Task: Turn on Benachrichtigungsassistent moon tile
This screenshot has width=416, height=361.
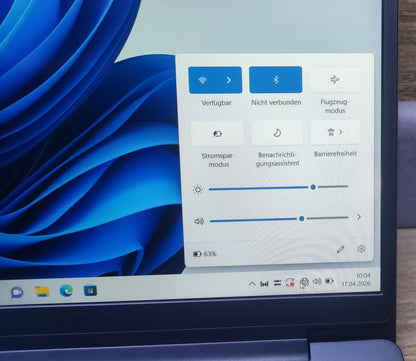Action: pyautogui.click(x=277, y=133)
